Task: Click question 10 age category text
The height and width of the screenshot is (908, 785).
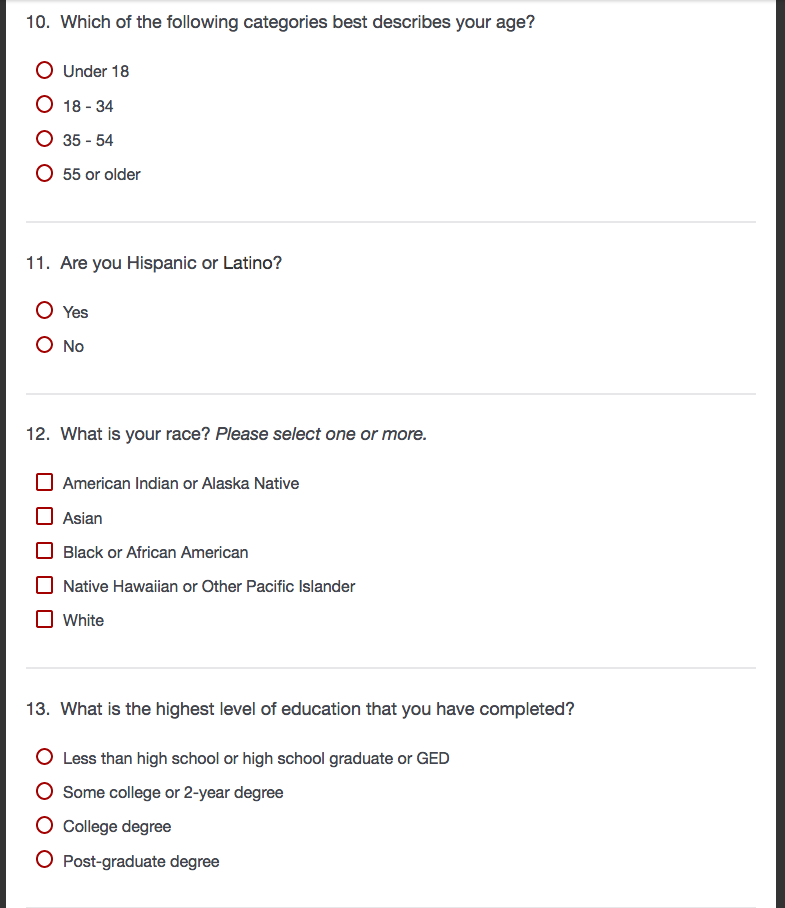Action: click(297, 22)
